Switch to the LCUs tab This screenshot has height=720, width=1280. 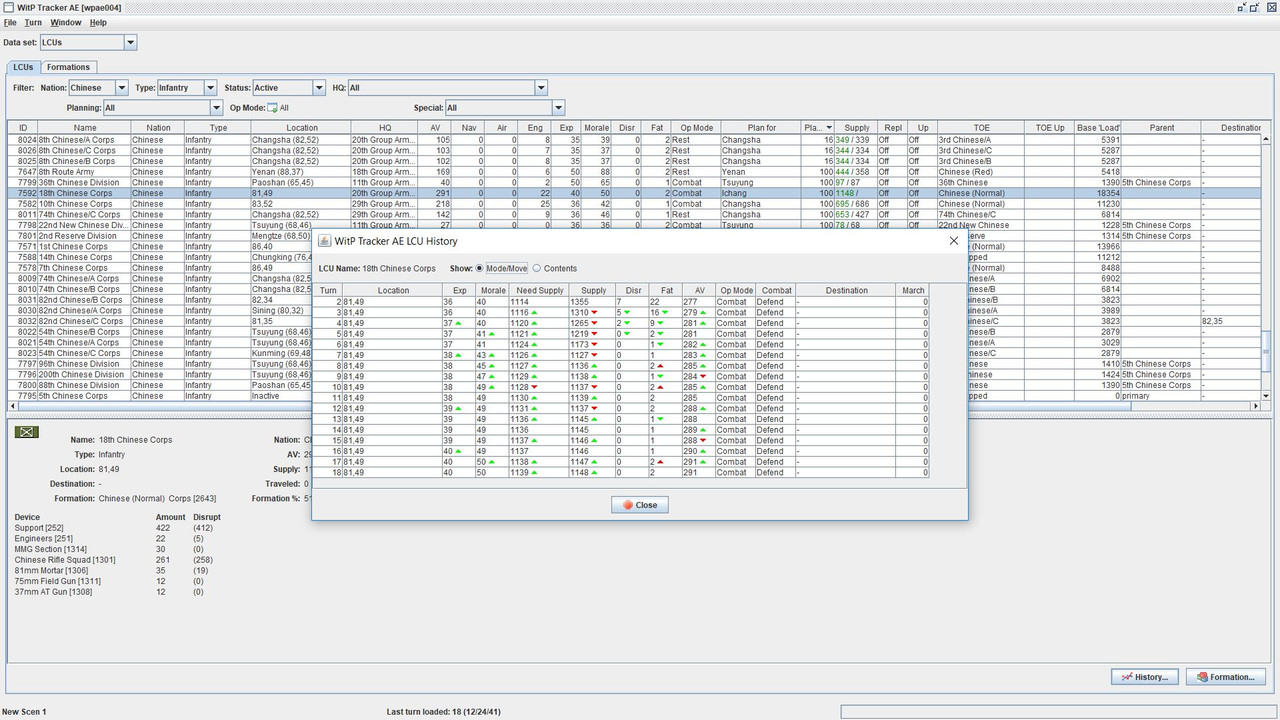coord(23,67)
